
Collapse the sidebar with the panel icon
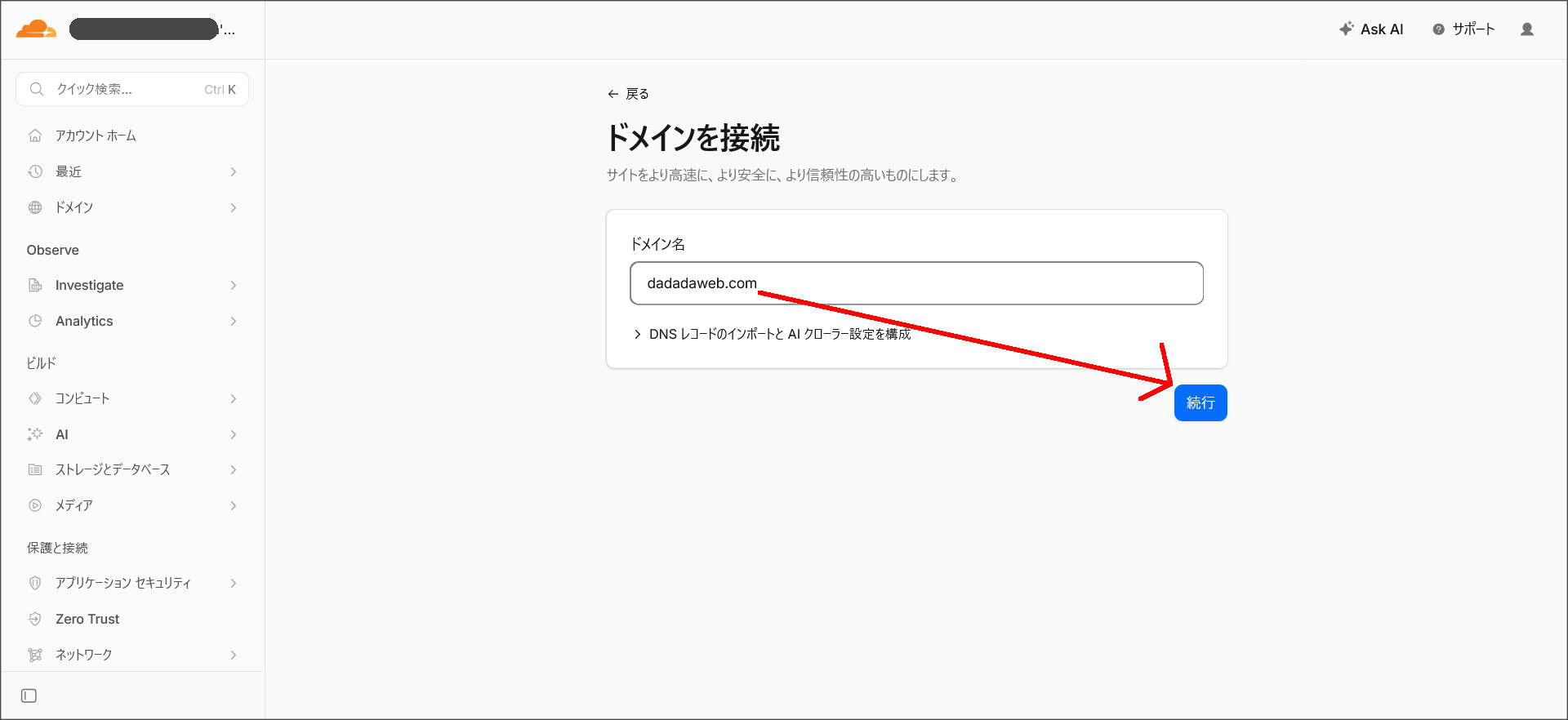(29, 696)
